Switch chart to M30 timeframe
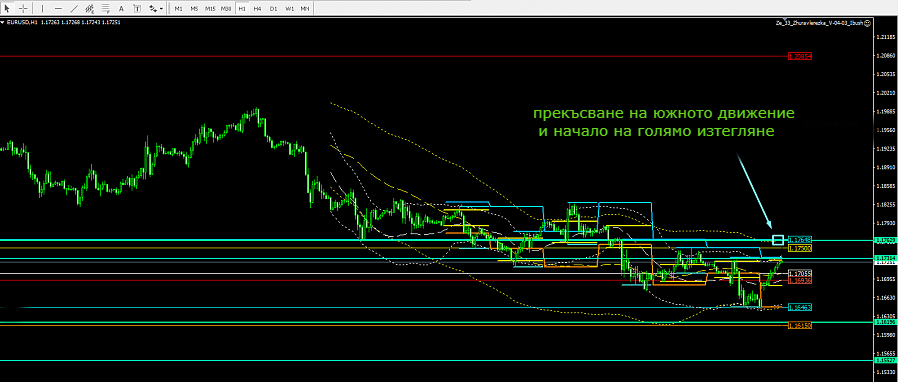Image resolution: width=898 pixels, height=382 pixels. tap(226, 9)
